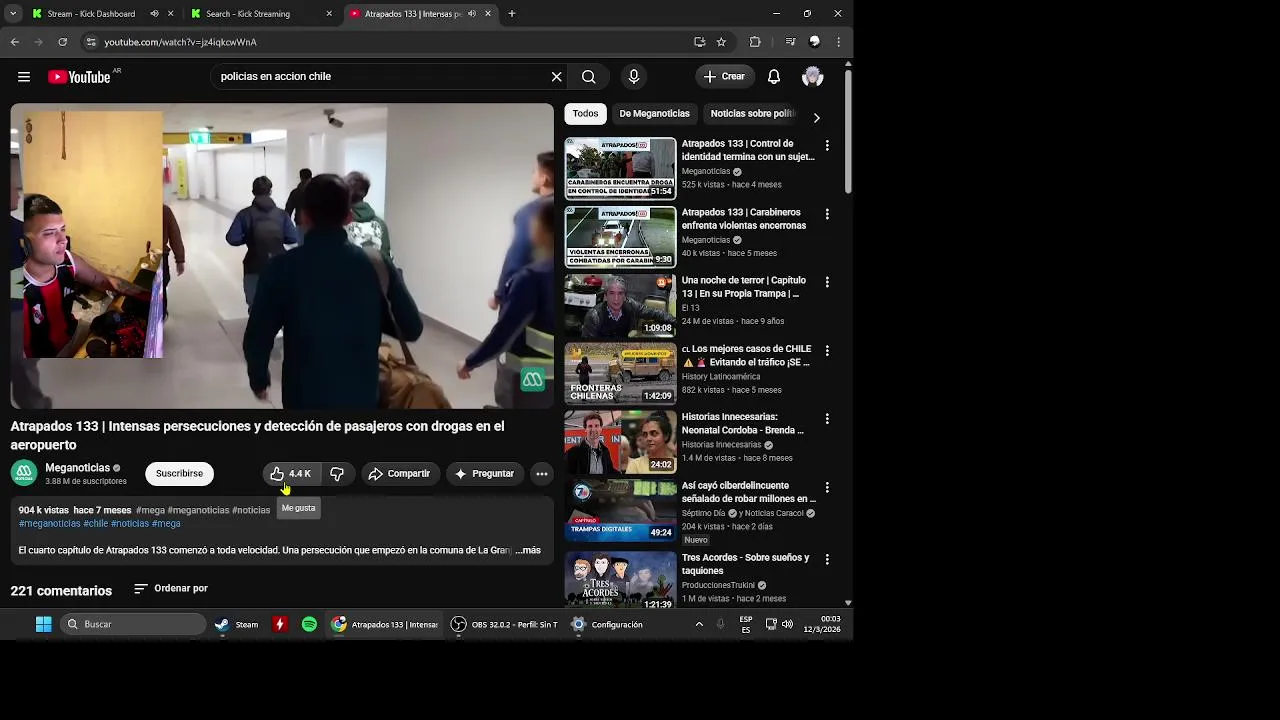Screen dimensions: 1280x720
Task: Open Meganoticias channel avatar
Action: click(x=24, y=473)
